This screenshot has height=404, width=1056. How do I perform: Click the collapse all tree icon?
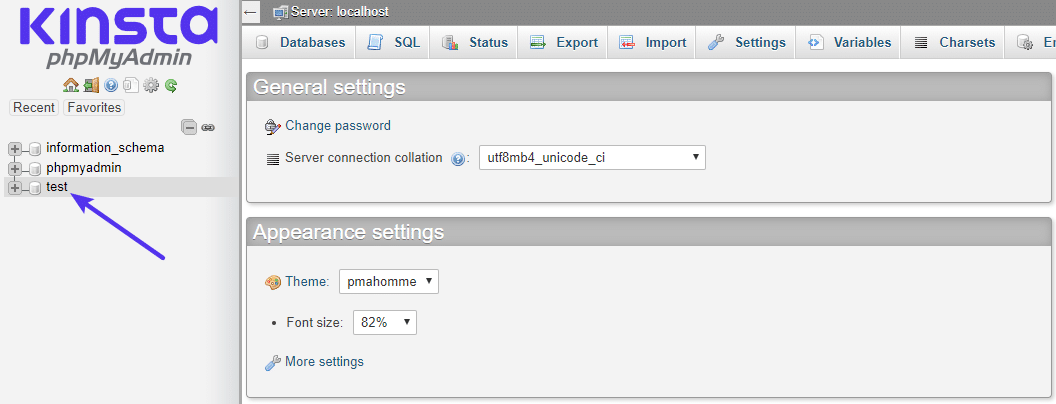pyautogui.click(x=188, y=127)
